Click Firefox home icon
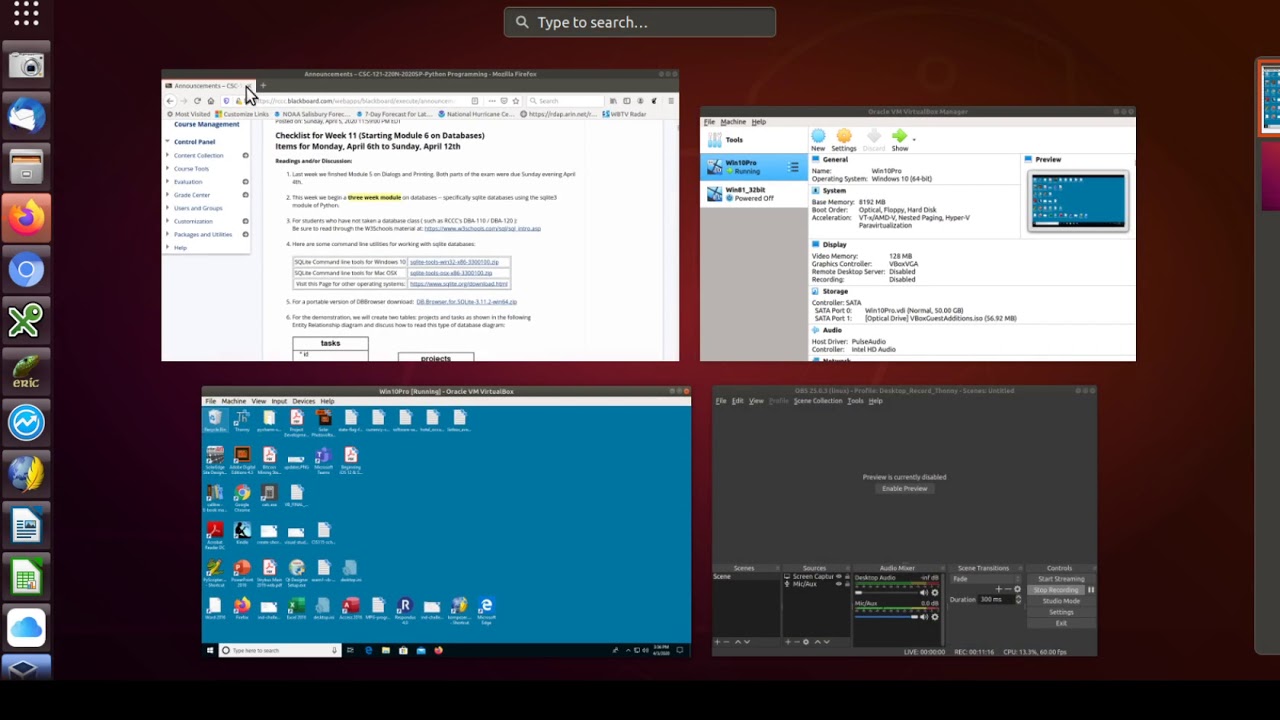1280x720 pixels. coord(210,101)
